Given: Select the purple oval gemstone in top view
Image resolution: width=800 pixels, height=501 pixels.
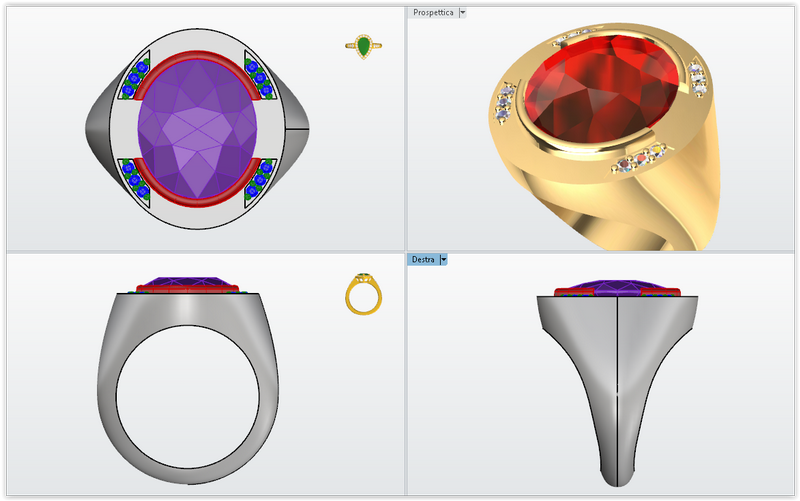Looking at the screenshot, I should click(197, 129).
